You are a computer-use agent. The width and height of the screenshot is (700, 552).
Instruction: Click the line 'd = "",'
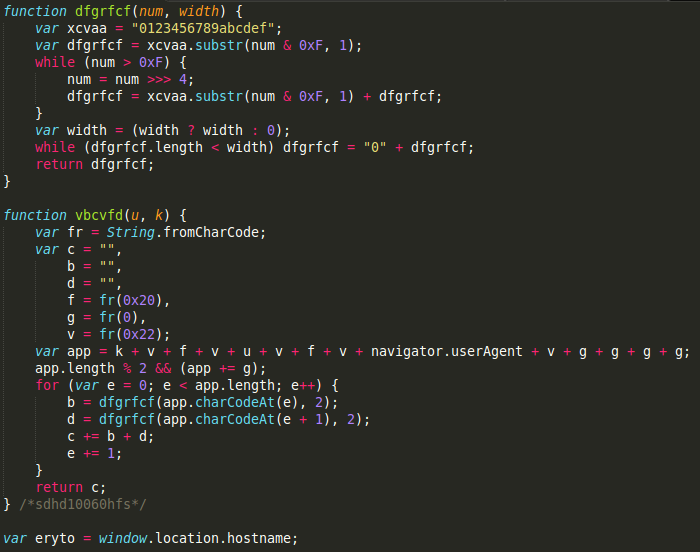coord(94,283)
